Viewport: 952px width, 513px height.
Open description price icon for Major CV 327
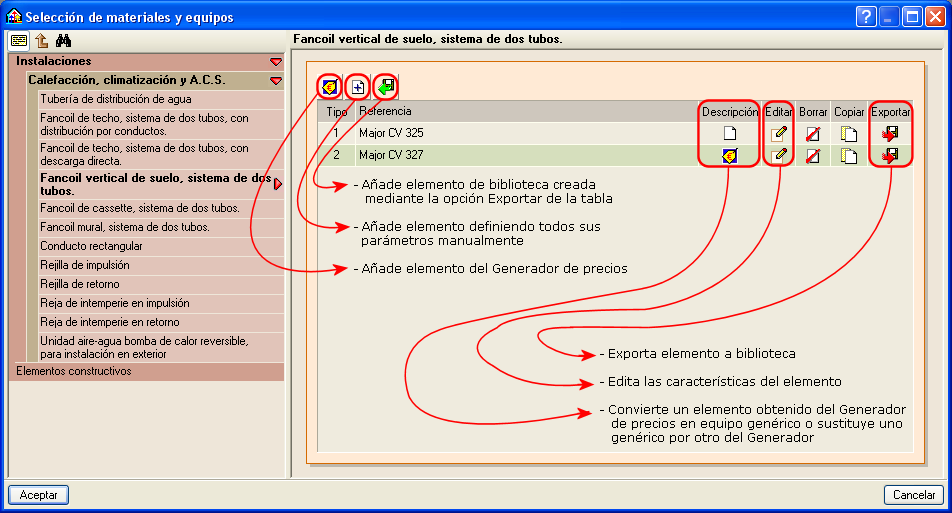[730, 156]
